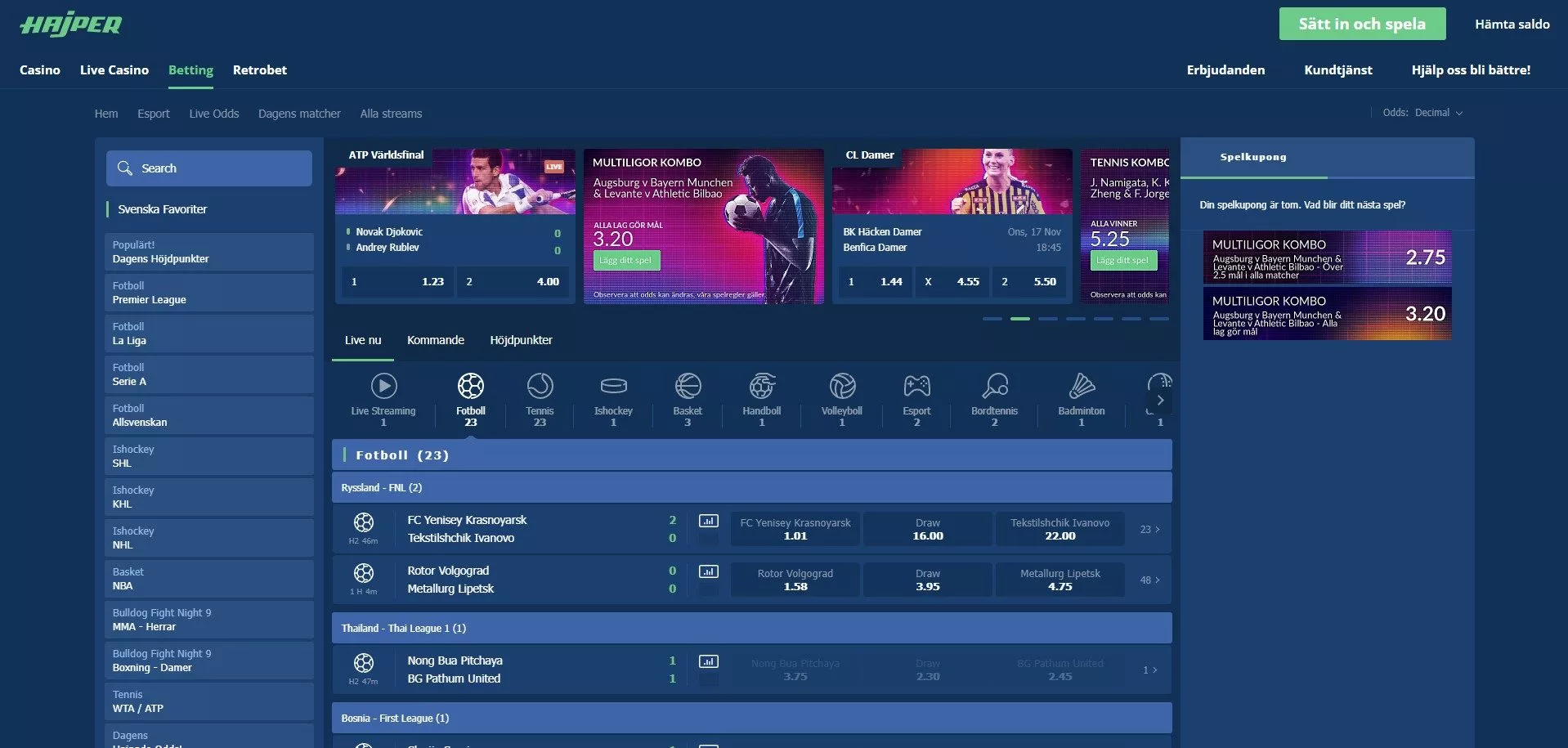Screen dimensions: 1568x748
Task: Open Hjälp oss bli bättre! link
Action: tap(1471, 70)
